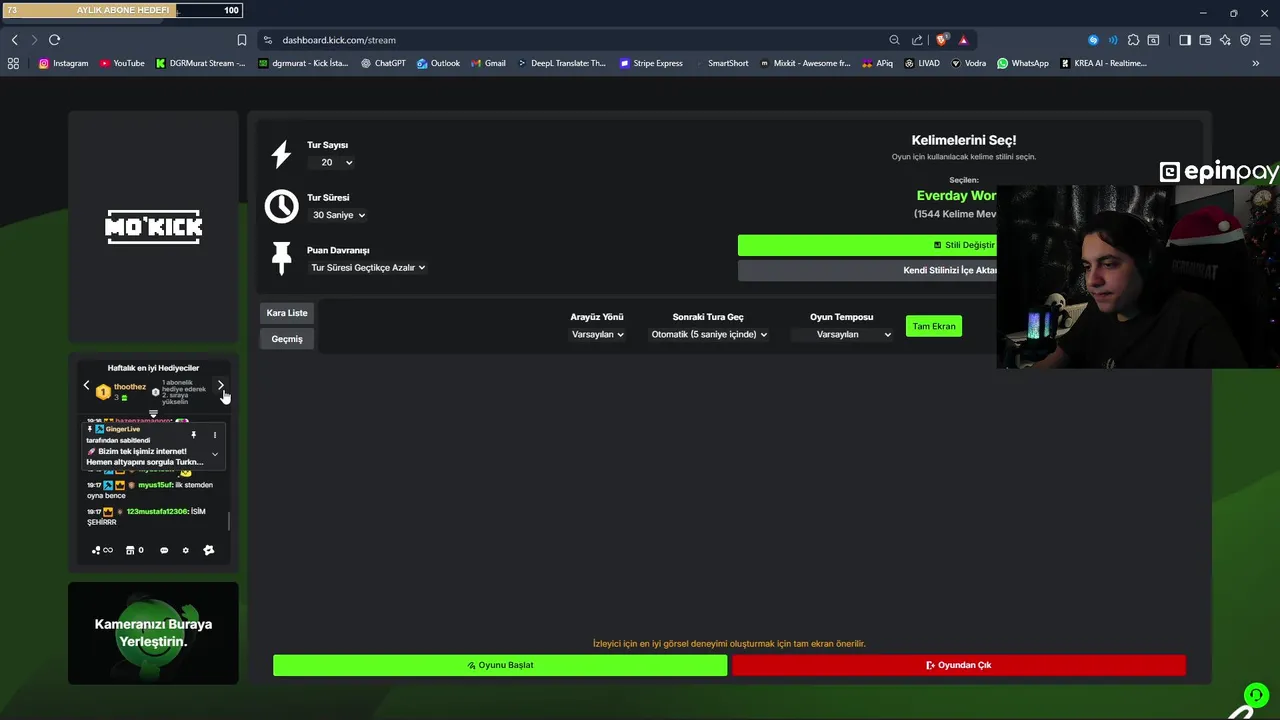Image resolution: width=1280 pixels, height=720 pixels.
Task: Click the pin icon on pinned message
Action: [194, 435]
